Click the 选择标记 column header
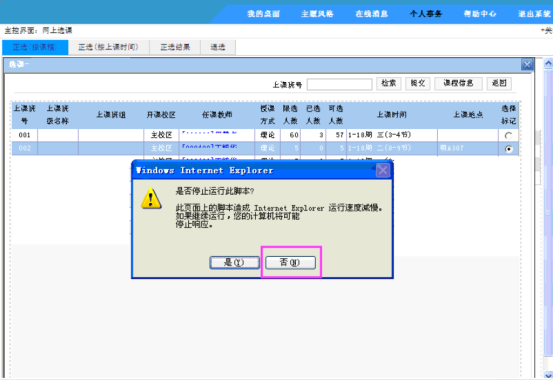 (508, 115)
